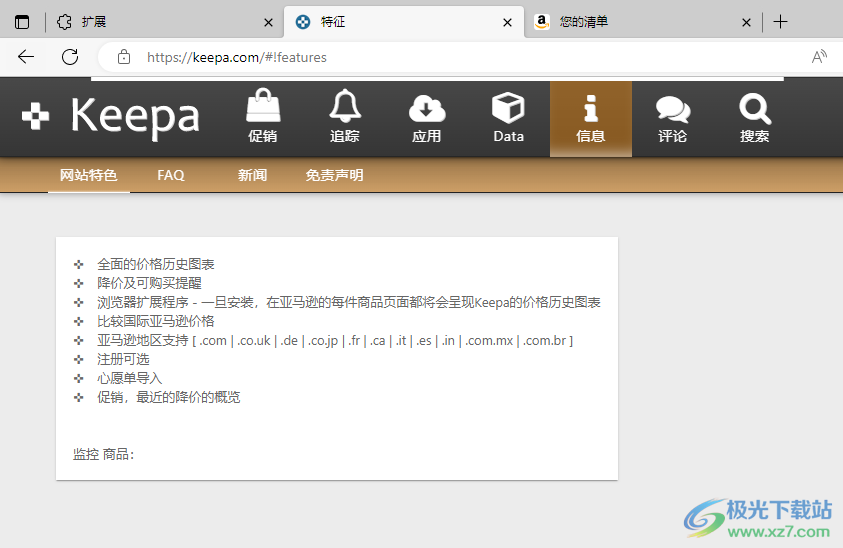This screenshot has width=843, height=548.
Task: Switch to the 您的清单 Amazon tab
Action: click(x=642, y=22)
